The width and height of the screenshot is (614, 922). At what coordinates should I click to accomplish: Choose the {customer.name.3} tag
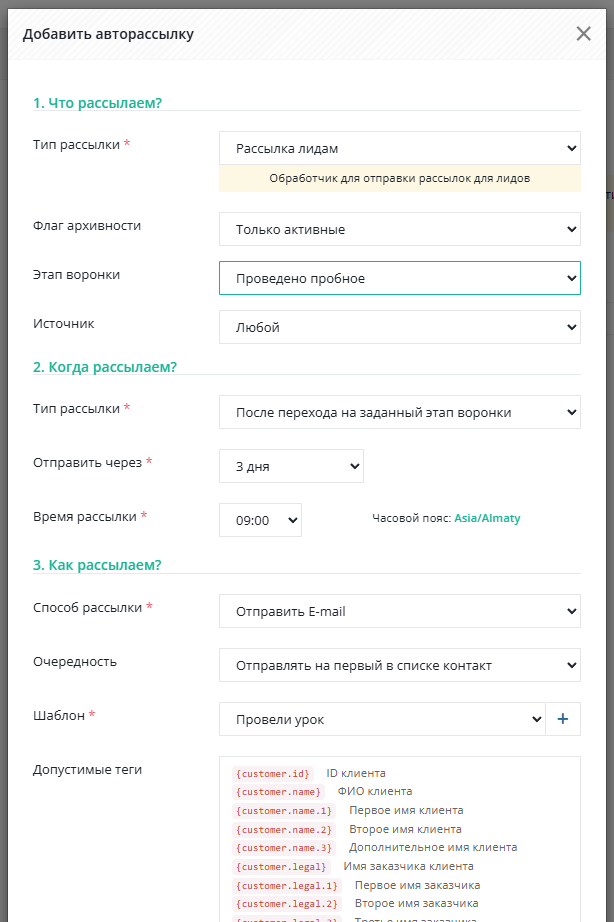[285, 848]
